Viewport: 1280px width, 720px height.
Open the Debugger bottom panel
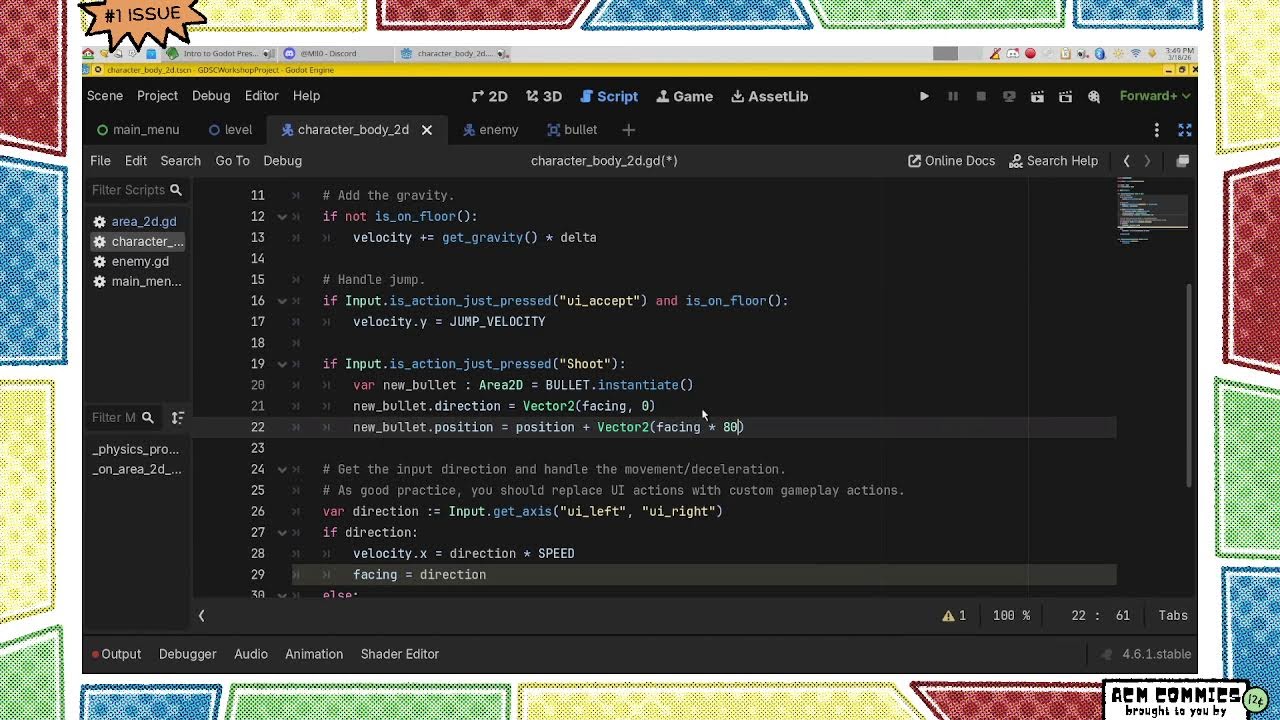point(187,654)
